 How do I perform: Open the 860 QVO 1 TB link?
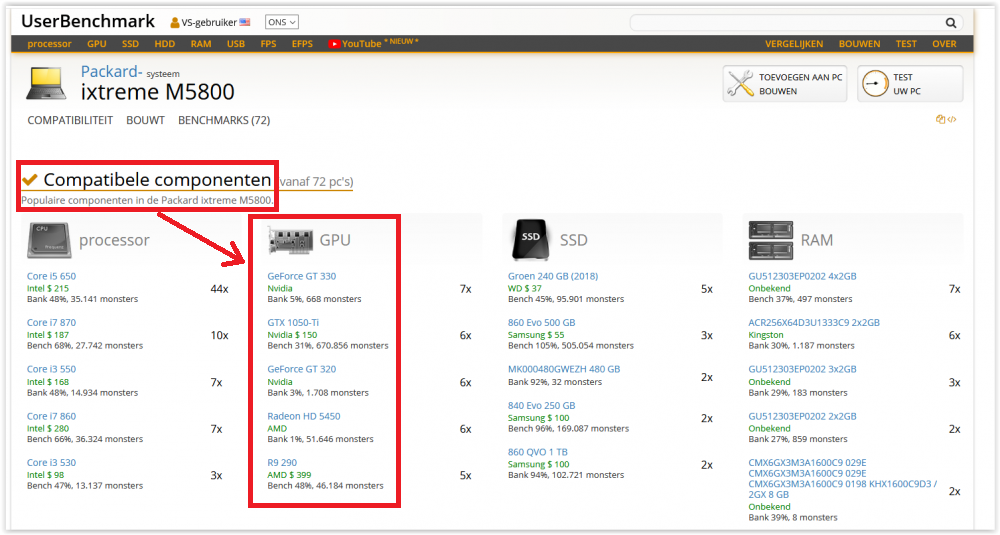[538, 452]
